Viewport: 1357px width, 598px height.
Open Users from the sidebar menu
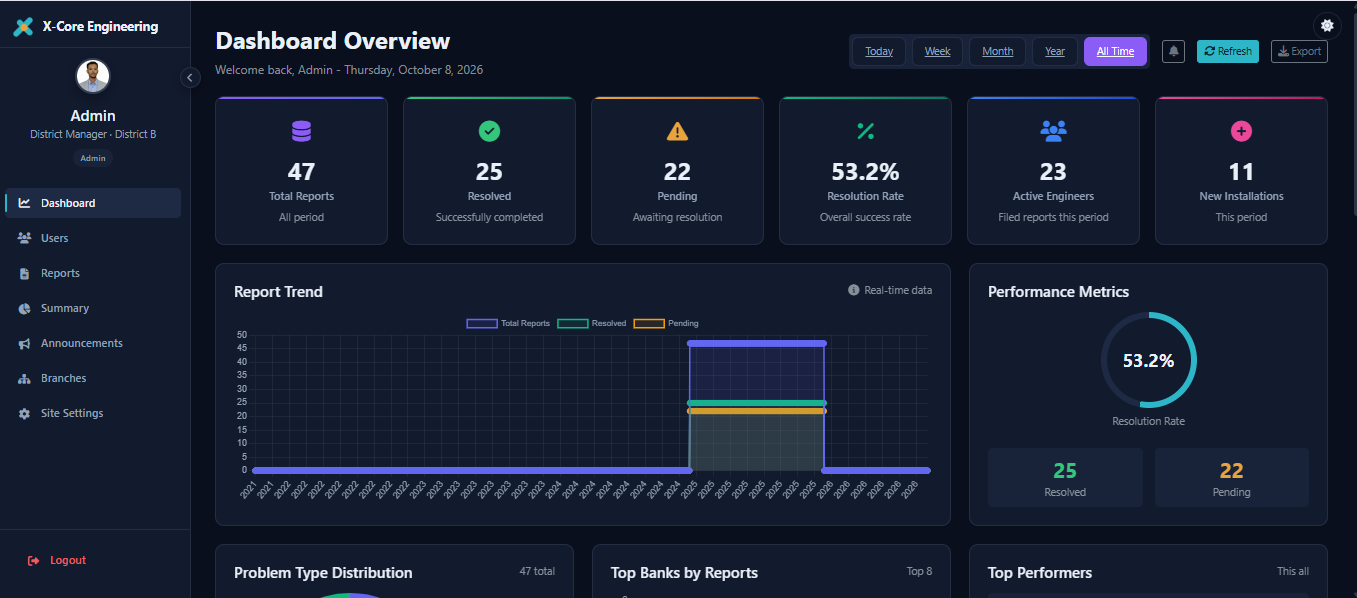click(x=93, y=238)
